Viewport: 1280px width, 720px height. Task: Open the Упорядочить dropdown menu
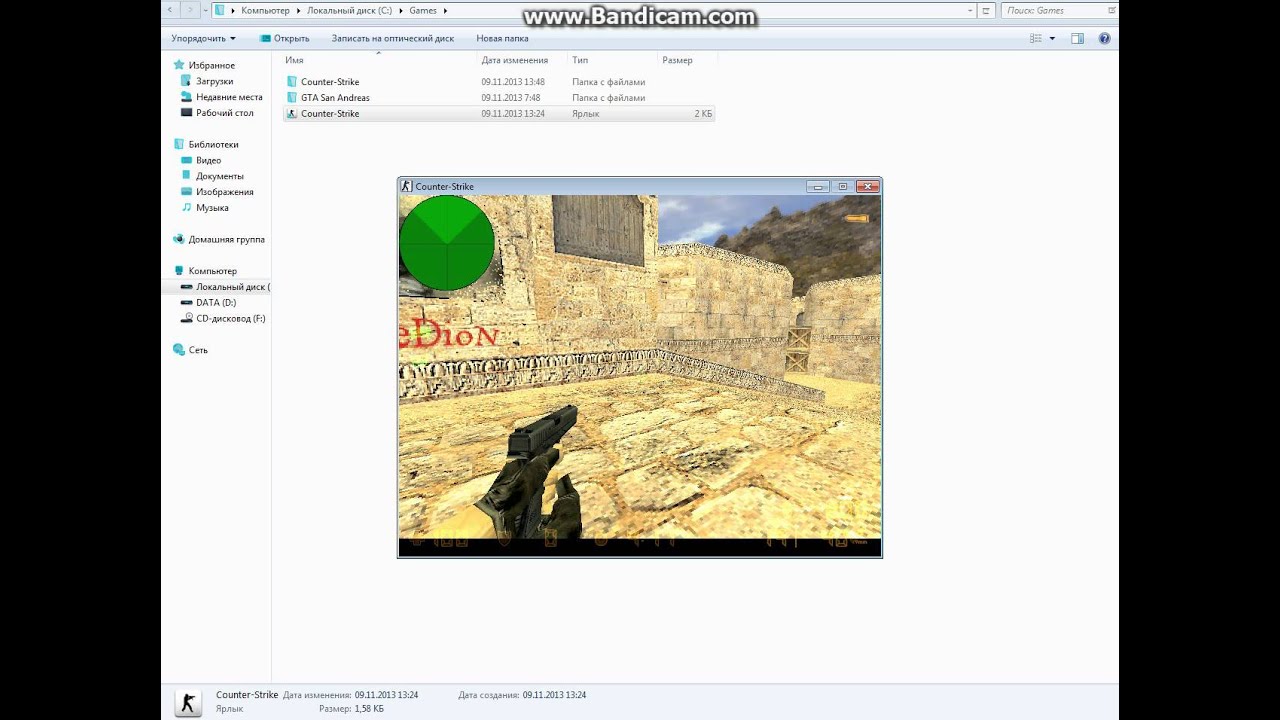click(204, 38)
